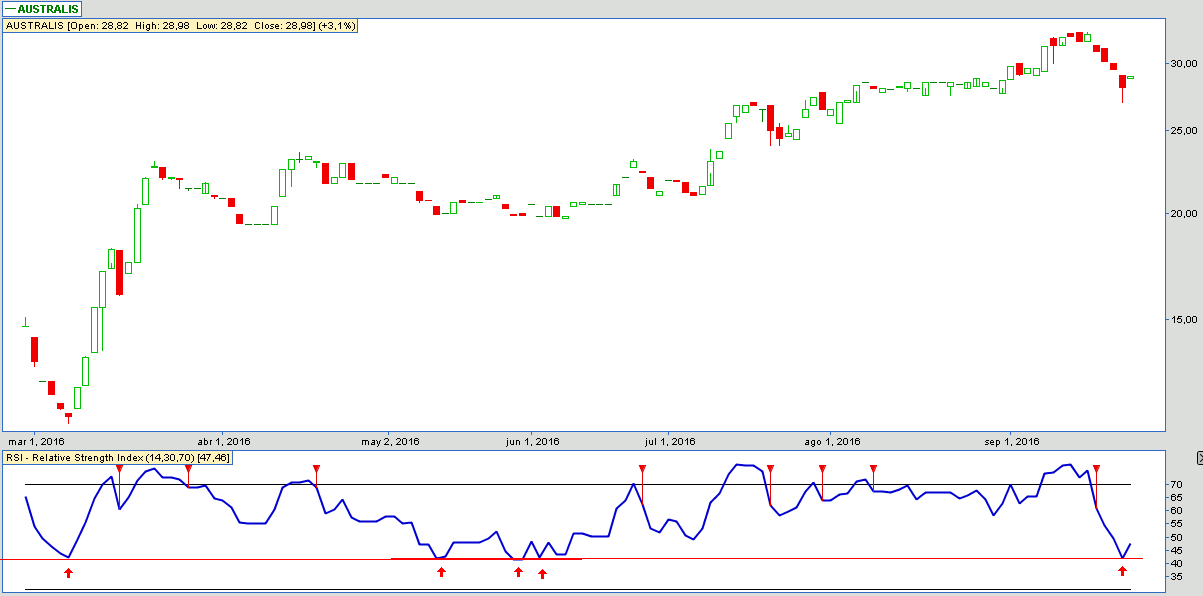Viewport: 1203px width, 596px height.
Task: Click the 60 level on RSI scale
Action: 1175,511
